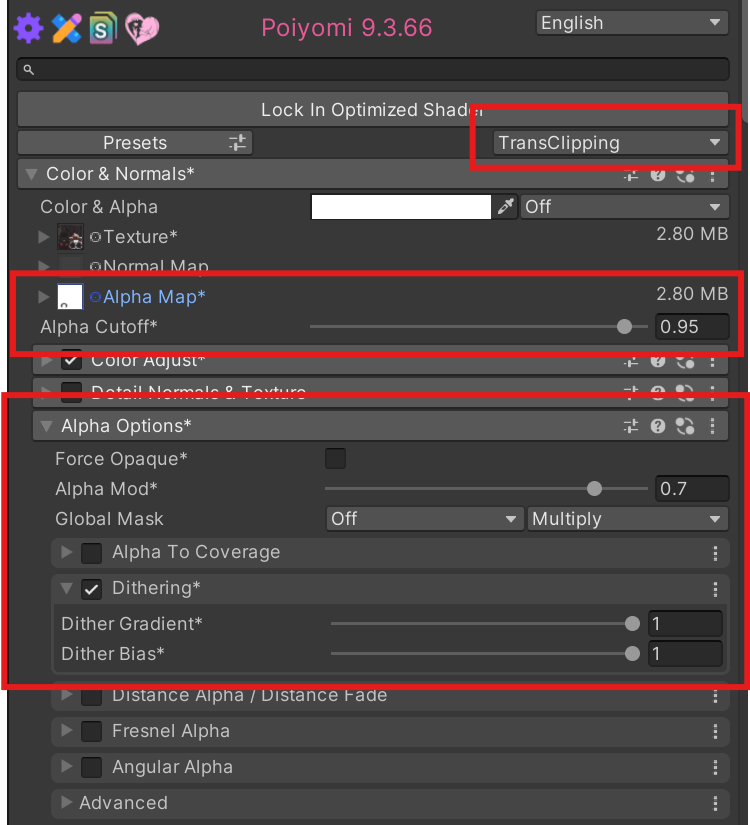
Task: Expand the Texture row arrow
Action: click(44, 237)
